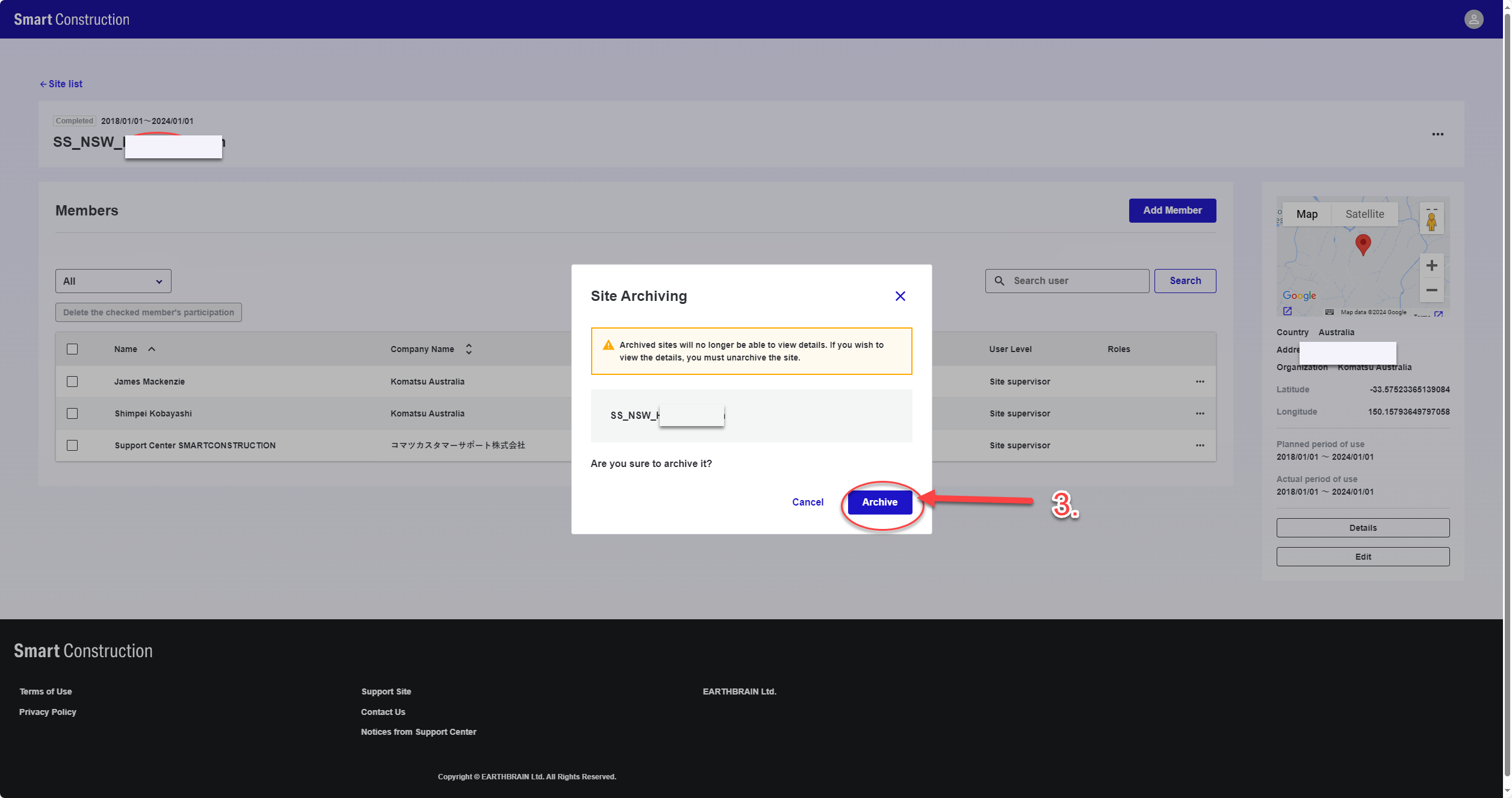Screen dimensions: 1512x798
Task: Open row menu for Shimpei Kobayashi
Action: [x=1200, y=413]
